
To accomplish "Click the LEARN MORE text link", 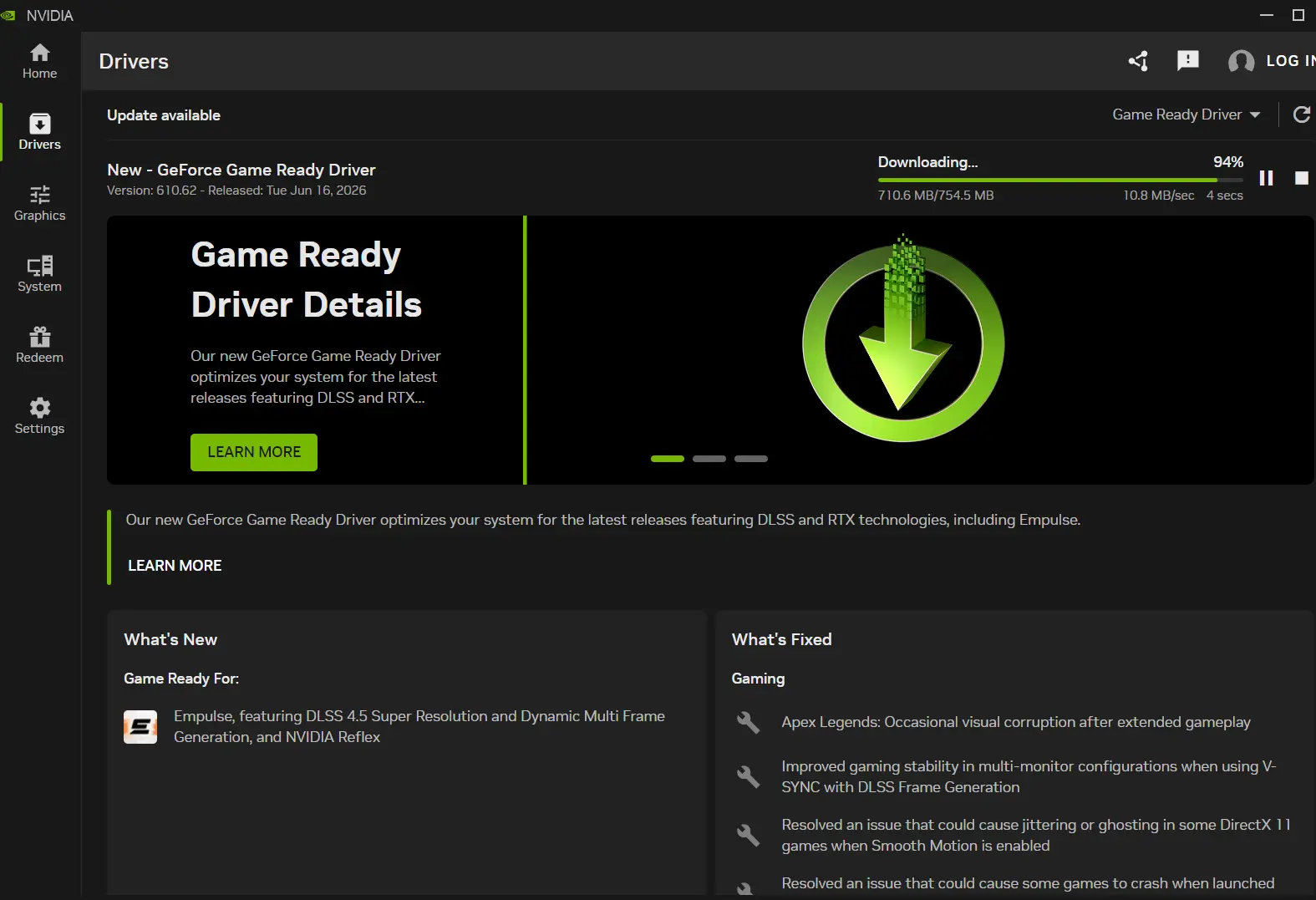I will tap(175, 566).
